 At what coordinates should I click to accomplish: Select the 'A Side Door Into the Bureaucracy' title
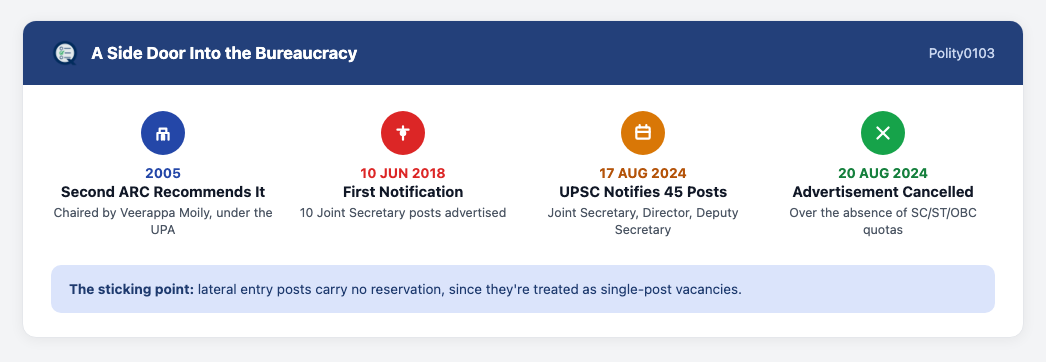tap(224, 53)
